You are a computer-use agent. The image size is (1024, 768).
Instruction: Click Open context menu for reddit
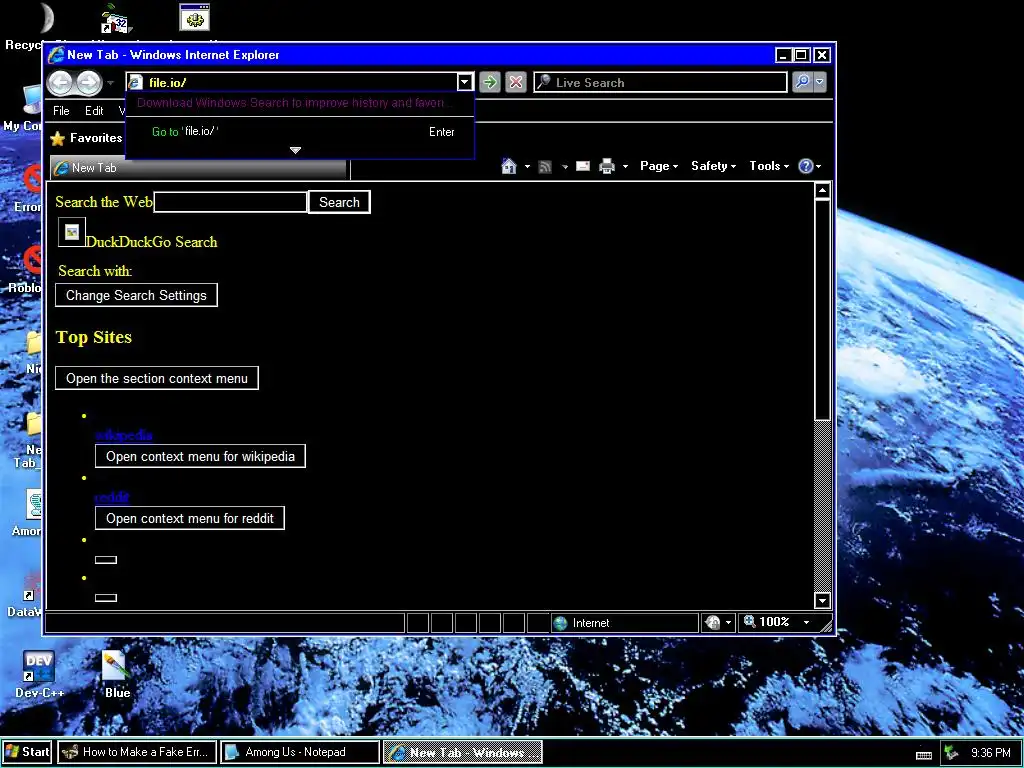click(x=189, y=518)
